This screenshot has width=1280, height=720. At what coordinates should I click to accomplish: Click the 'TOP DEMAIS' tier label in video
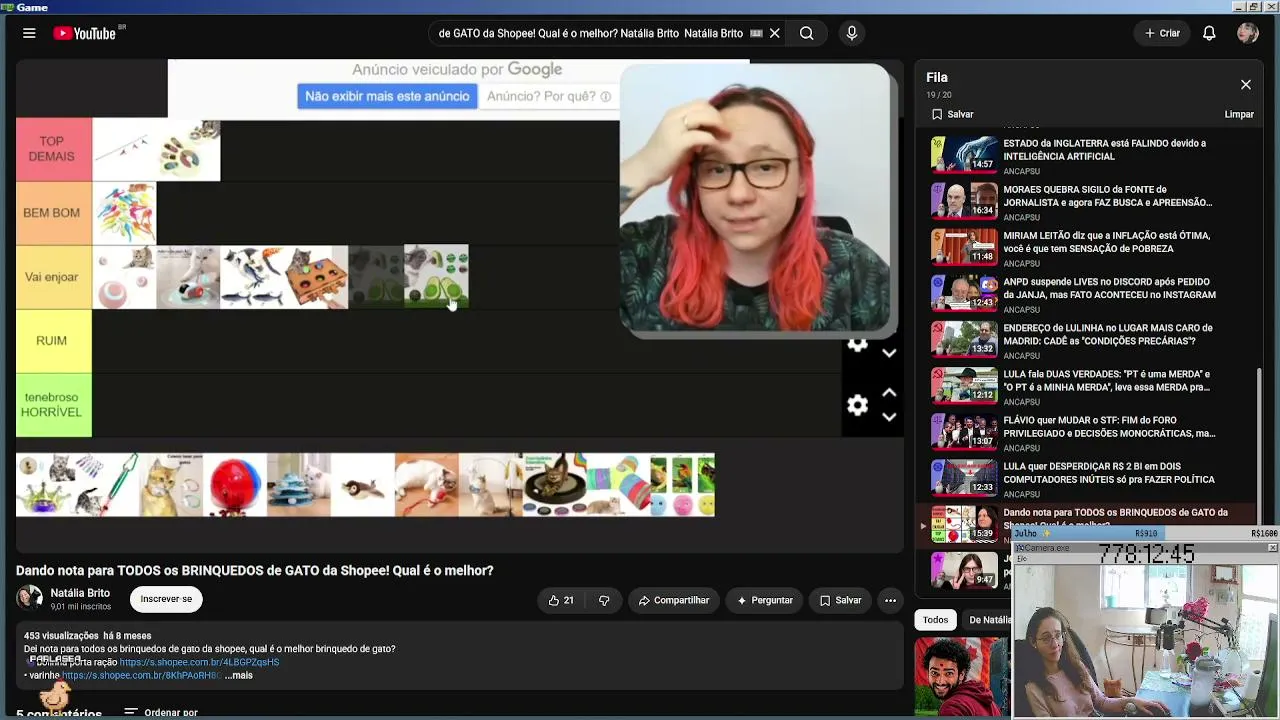(53, 149)
